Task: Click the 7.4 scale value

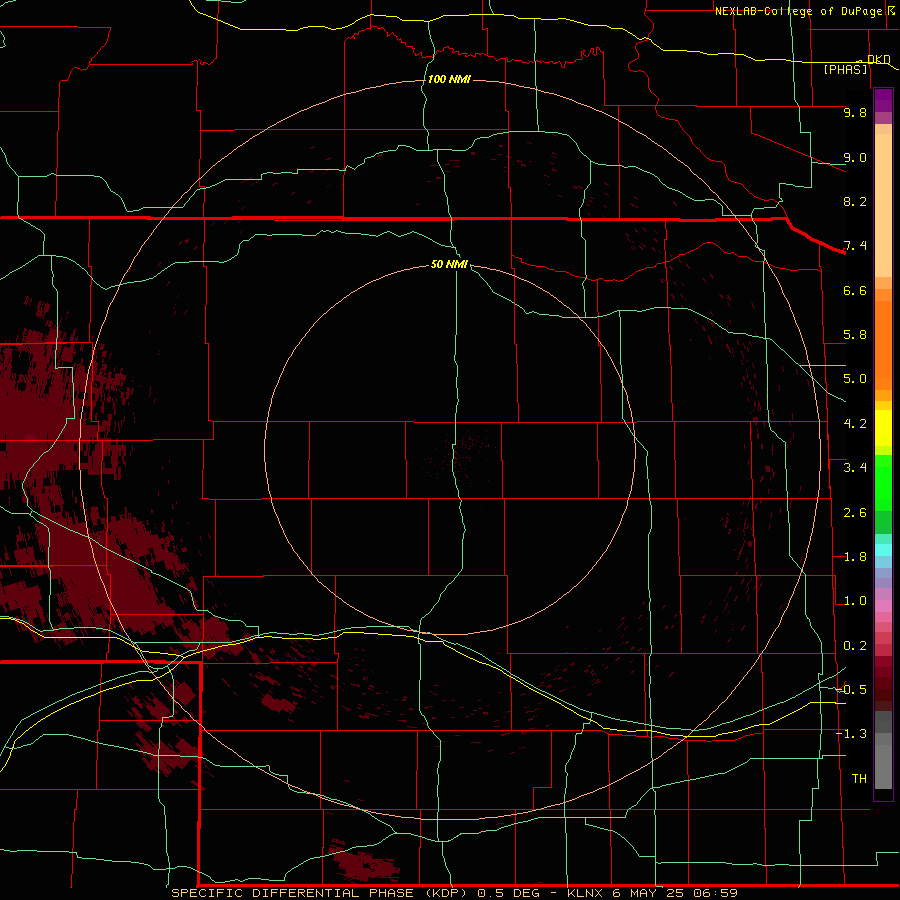Action: tap(855, 246)
